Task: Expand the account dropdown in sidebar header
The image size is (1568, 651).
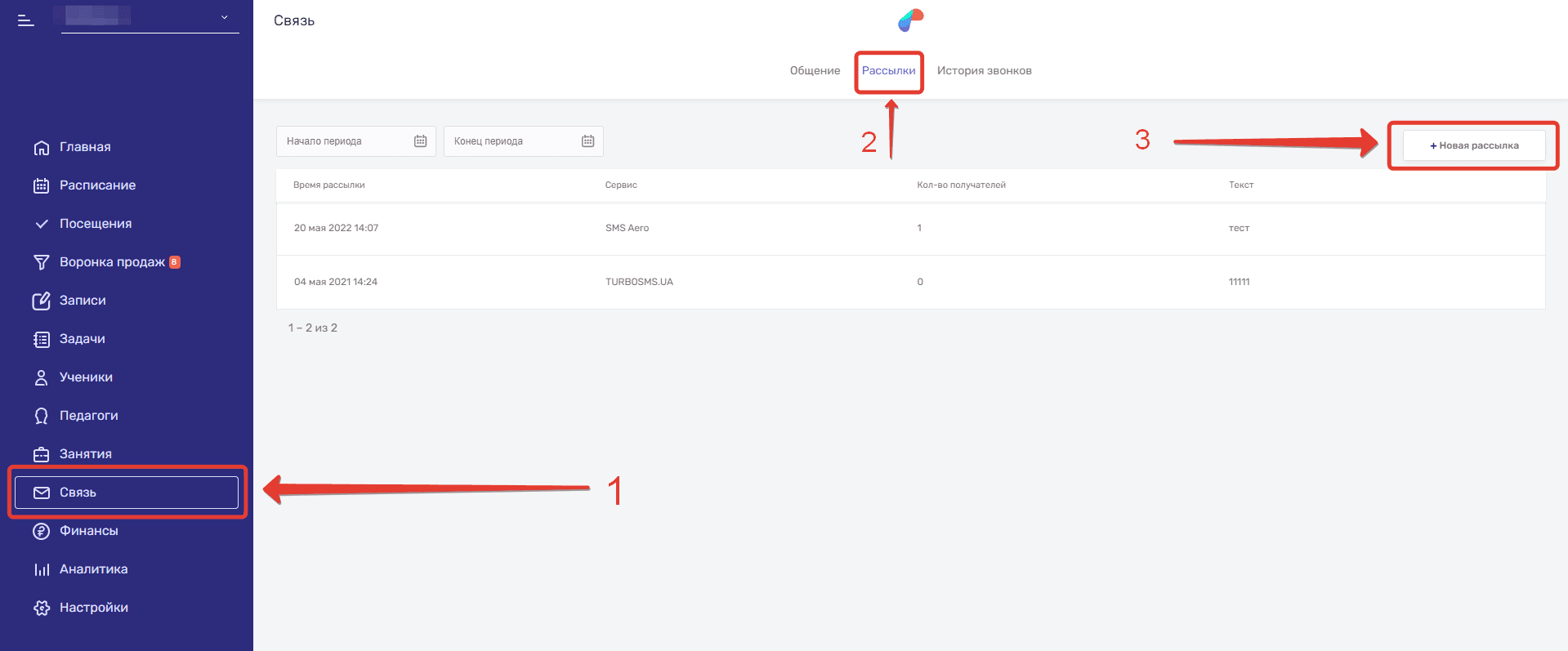Action: [224, 17]
